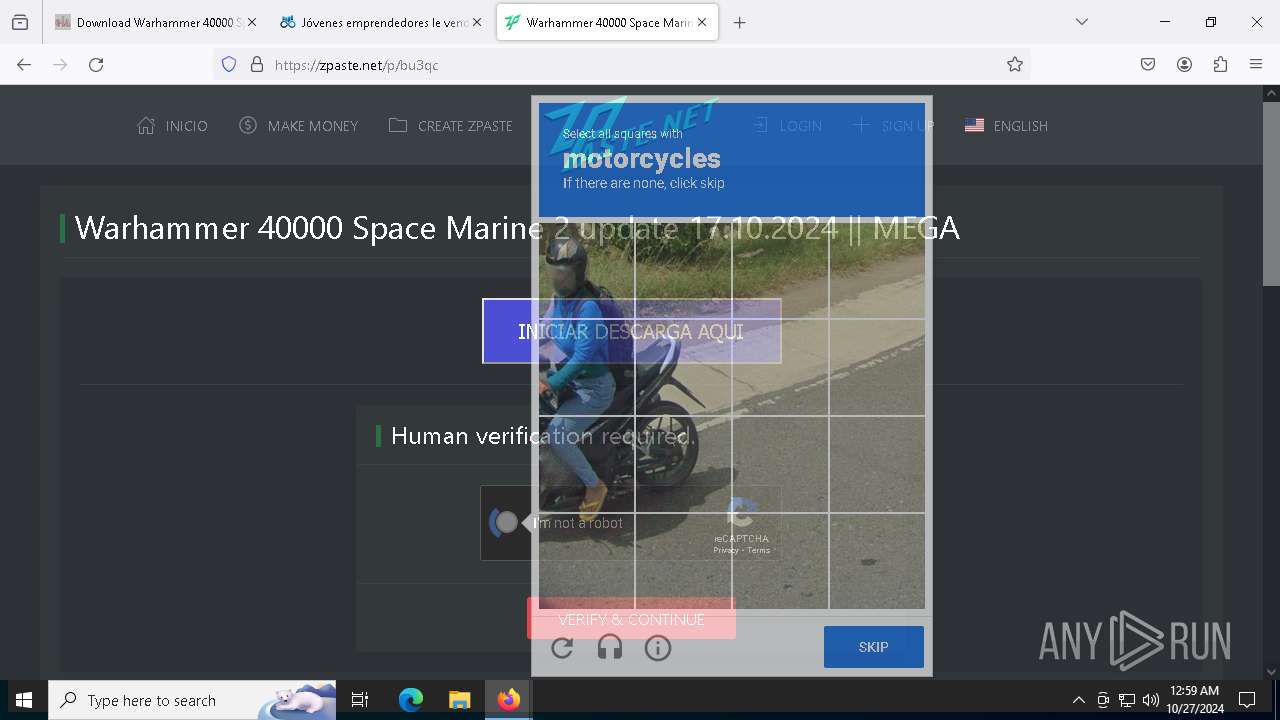
Task: Open reCAPTCHA Privacy link
Action: 726,550
